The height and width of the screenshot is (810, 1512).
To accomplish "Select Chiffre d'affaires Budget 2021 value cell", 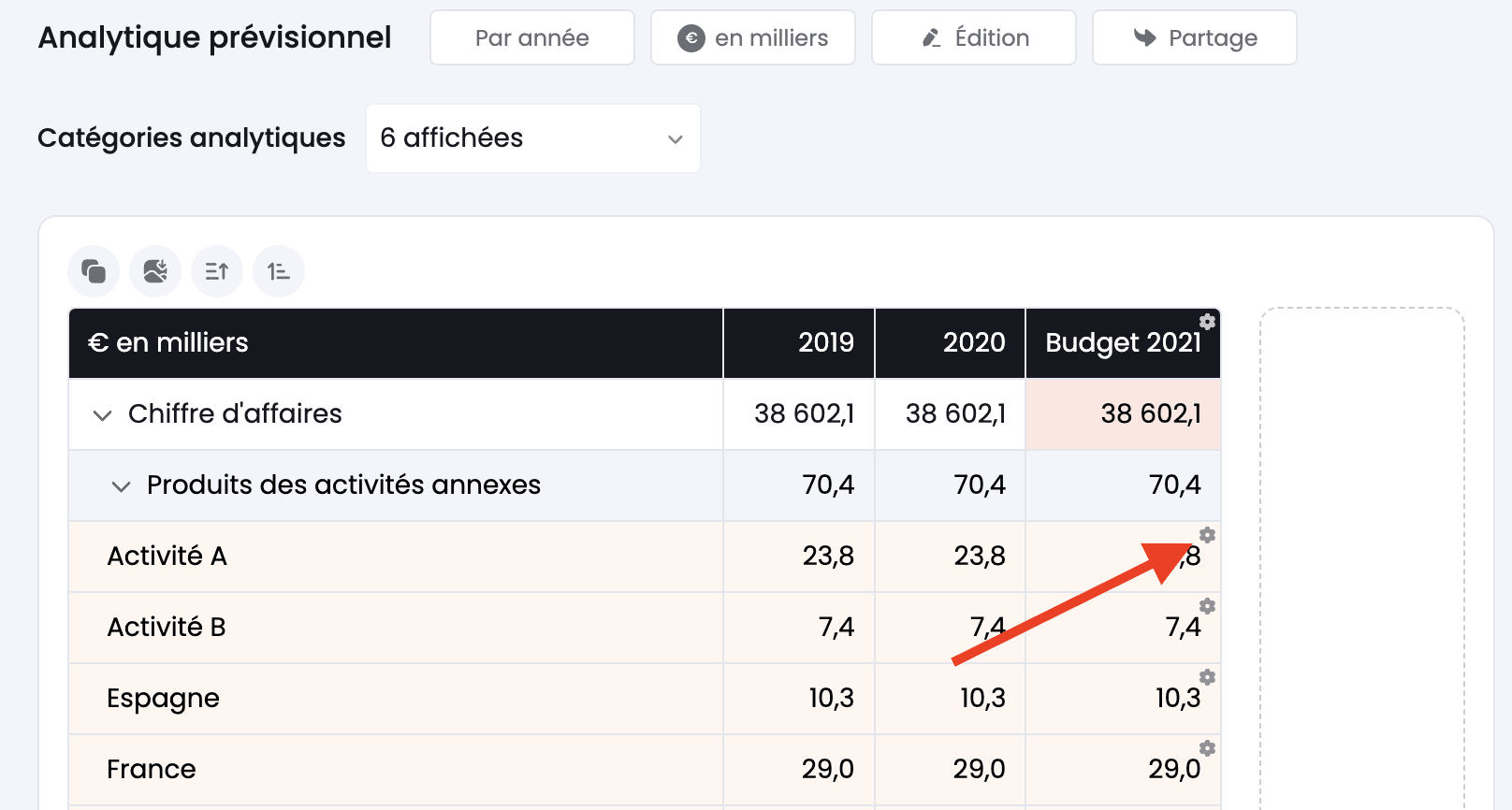I will pyautogui.click(x=1123, y=414).
